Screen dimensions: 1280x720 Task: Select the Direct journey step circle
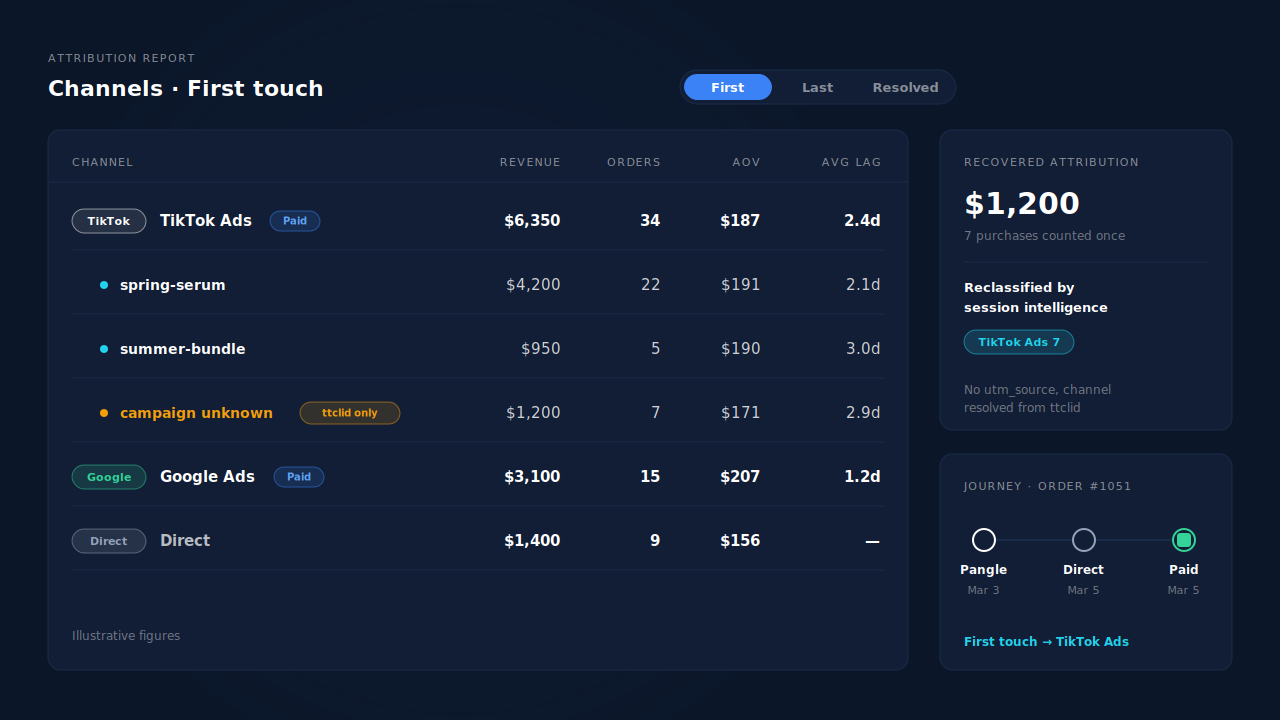(1084, 540)
